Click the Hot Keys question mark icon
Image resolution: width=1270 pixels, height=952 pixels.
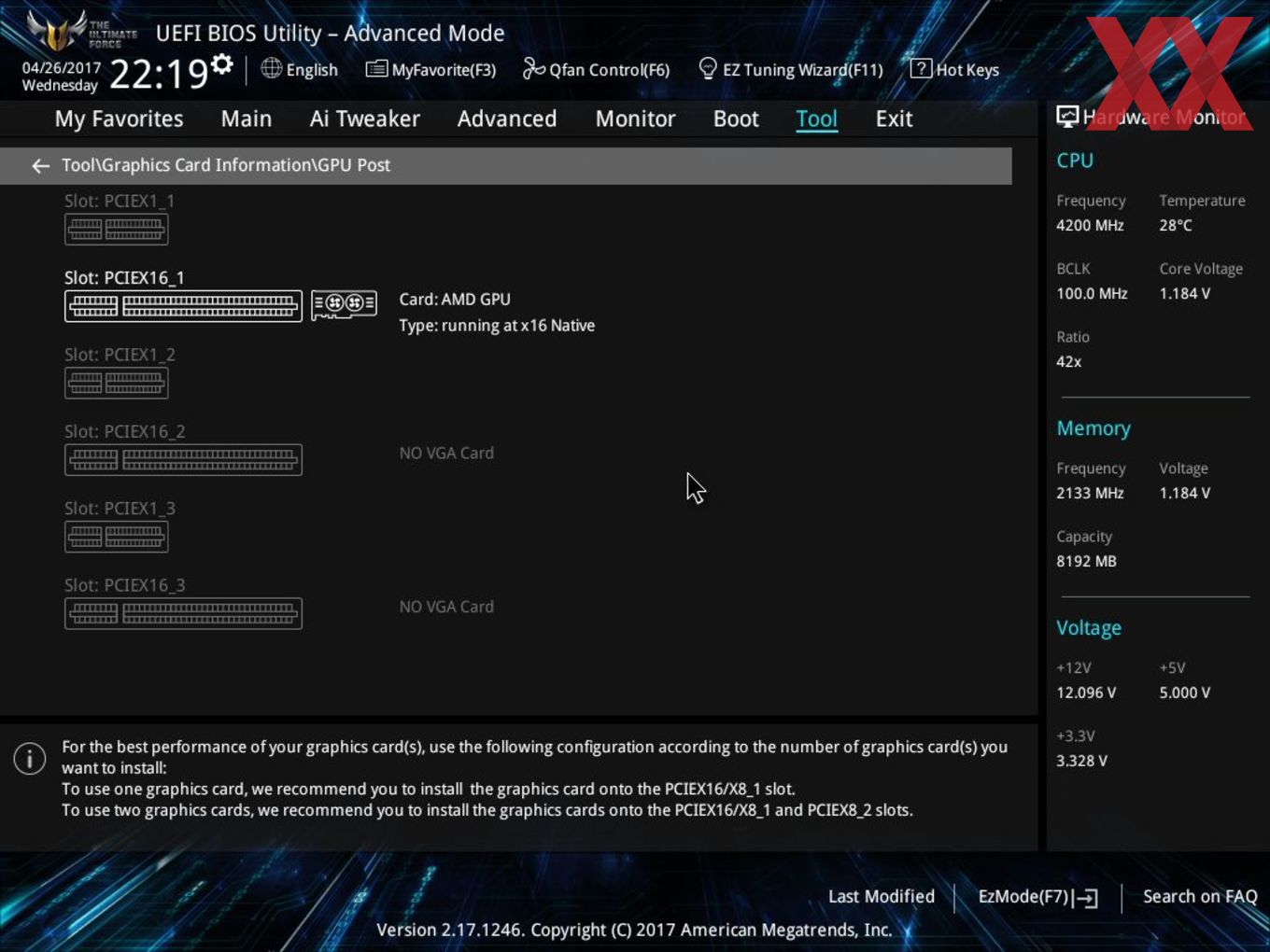[x=921, y=69]
